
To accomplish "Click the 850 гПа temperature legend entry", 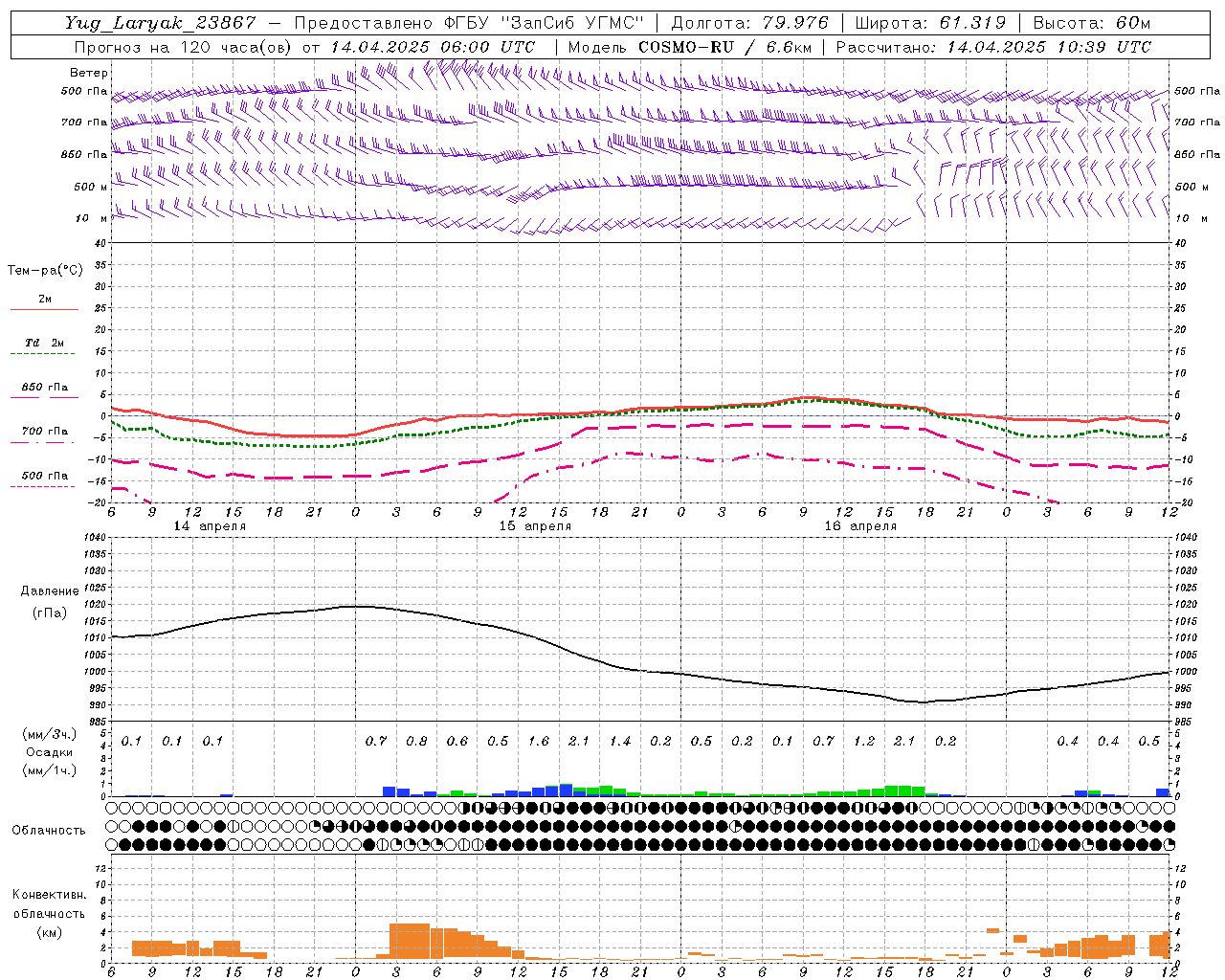I will coord(45,388).
